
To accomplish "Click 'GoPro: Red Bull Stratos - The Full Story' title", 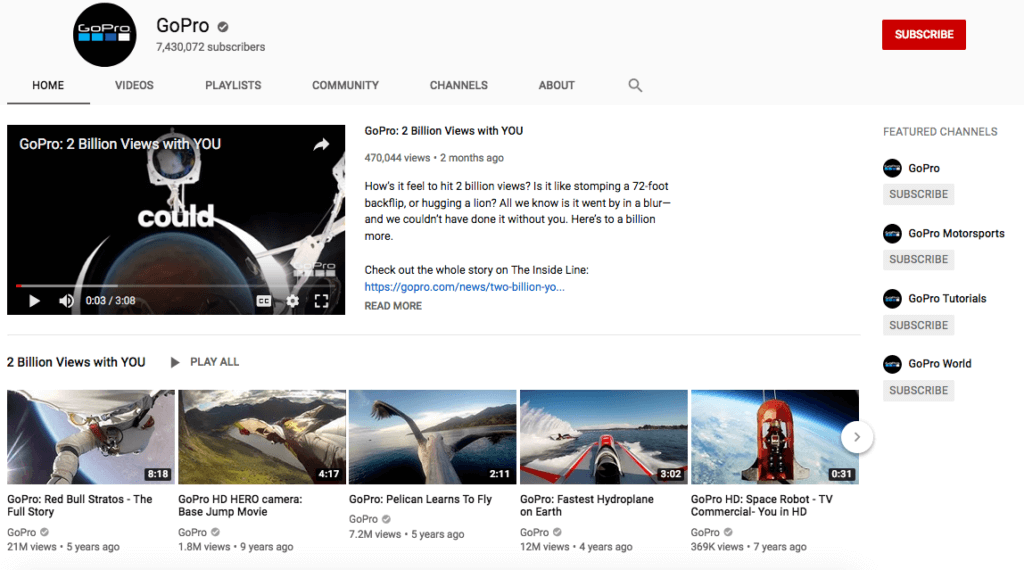I will 80,505.
